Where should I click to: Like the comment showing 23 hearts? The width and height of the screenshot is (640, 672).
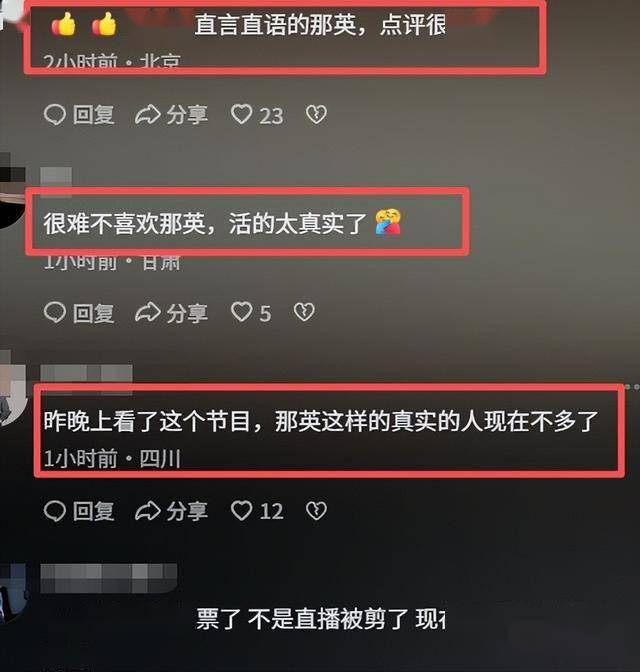coord(257,115)
